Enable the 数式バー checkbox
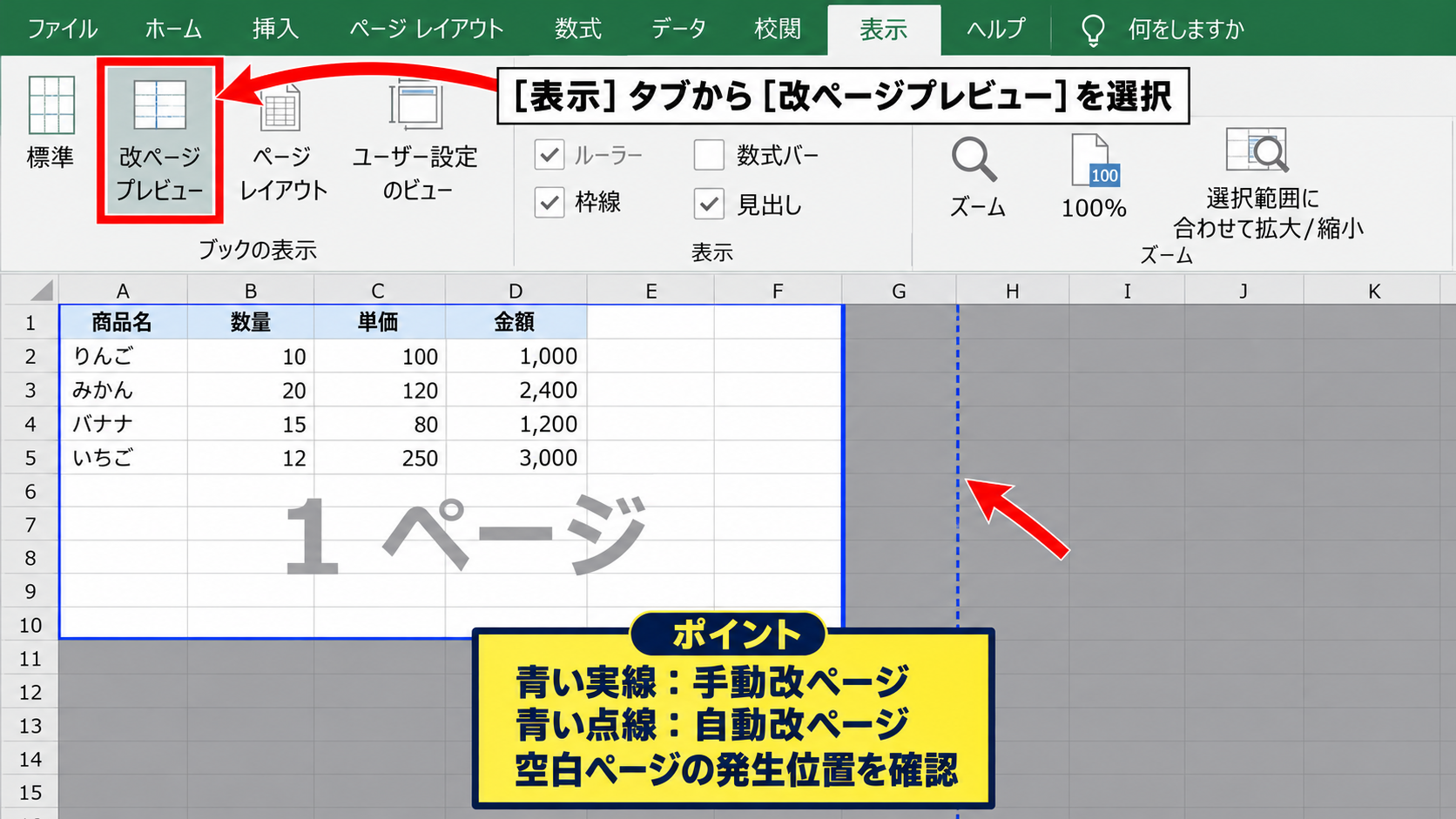 (x=709, y=156)
